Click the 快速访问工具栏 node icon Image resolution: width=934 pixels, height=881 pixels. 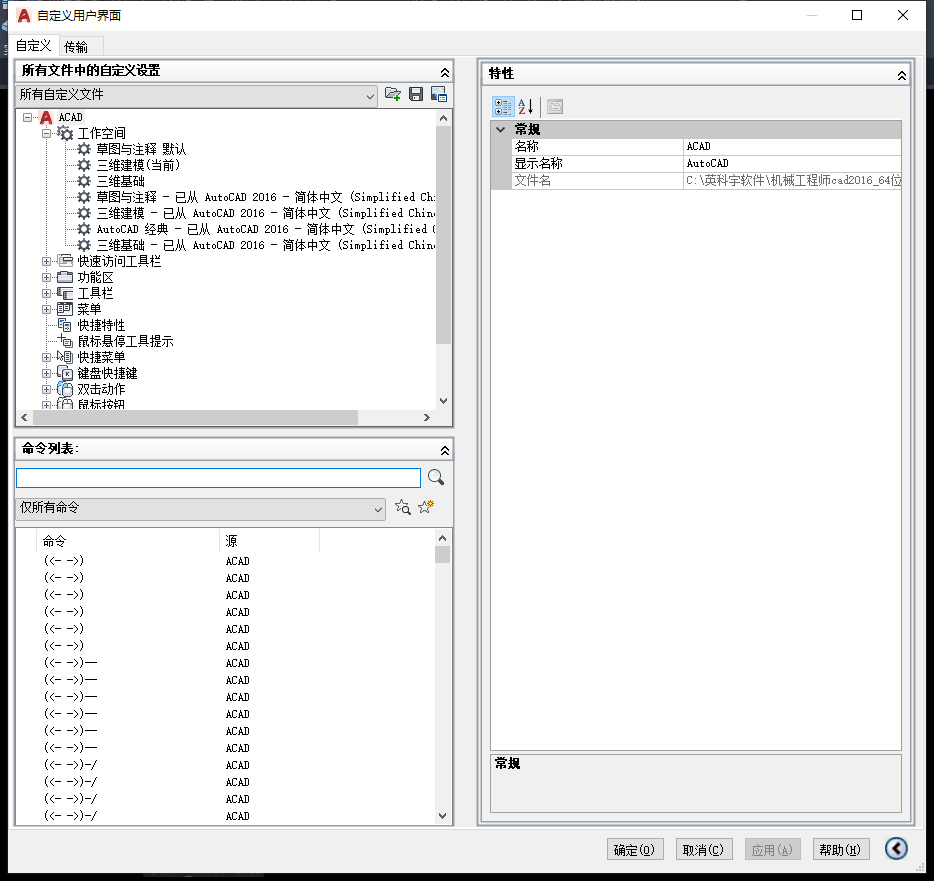(x=65, y=261)
